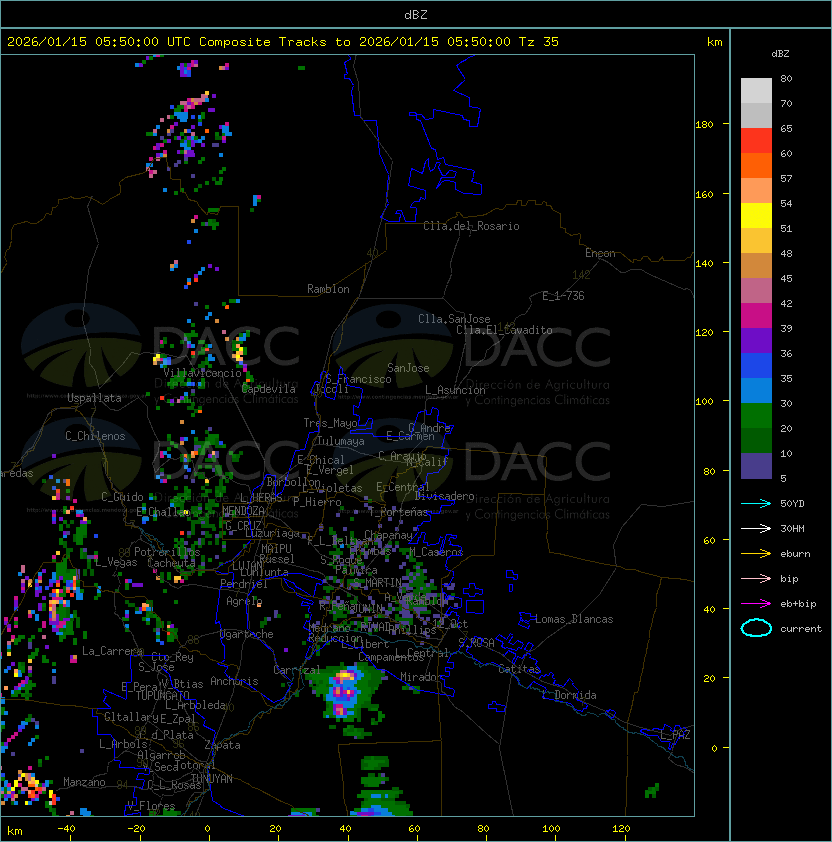
Task: Click the '100' tick on vertical km axis
Action: (704, 401)
